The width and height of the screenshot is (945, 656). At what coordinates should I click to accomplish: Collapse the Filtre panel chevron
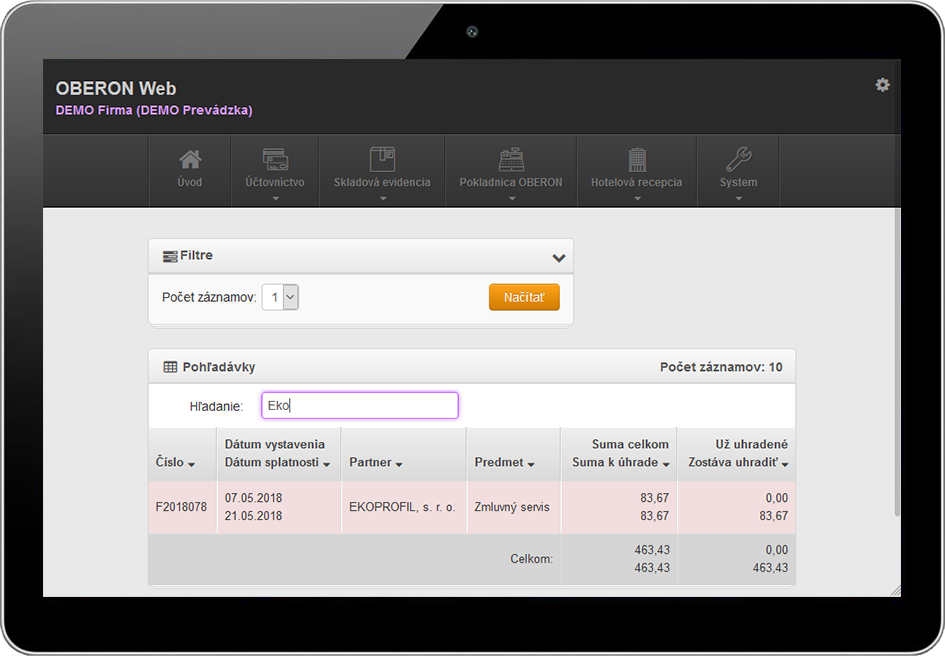click(x=559, y=257)
